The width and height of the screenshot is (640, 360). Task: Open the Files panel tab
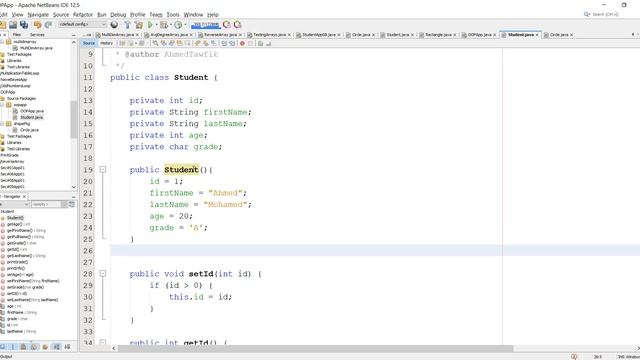click(x=17, y=35)
